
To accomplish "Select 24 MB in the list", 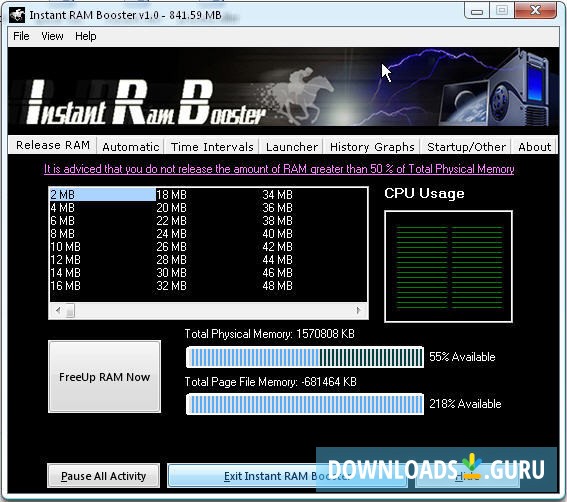I will pyautogui.click(x=171, y=234).
